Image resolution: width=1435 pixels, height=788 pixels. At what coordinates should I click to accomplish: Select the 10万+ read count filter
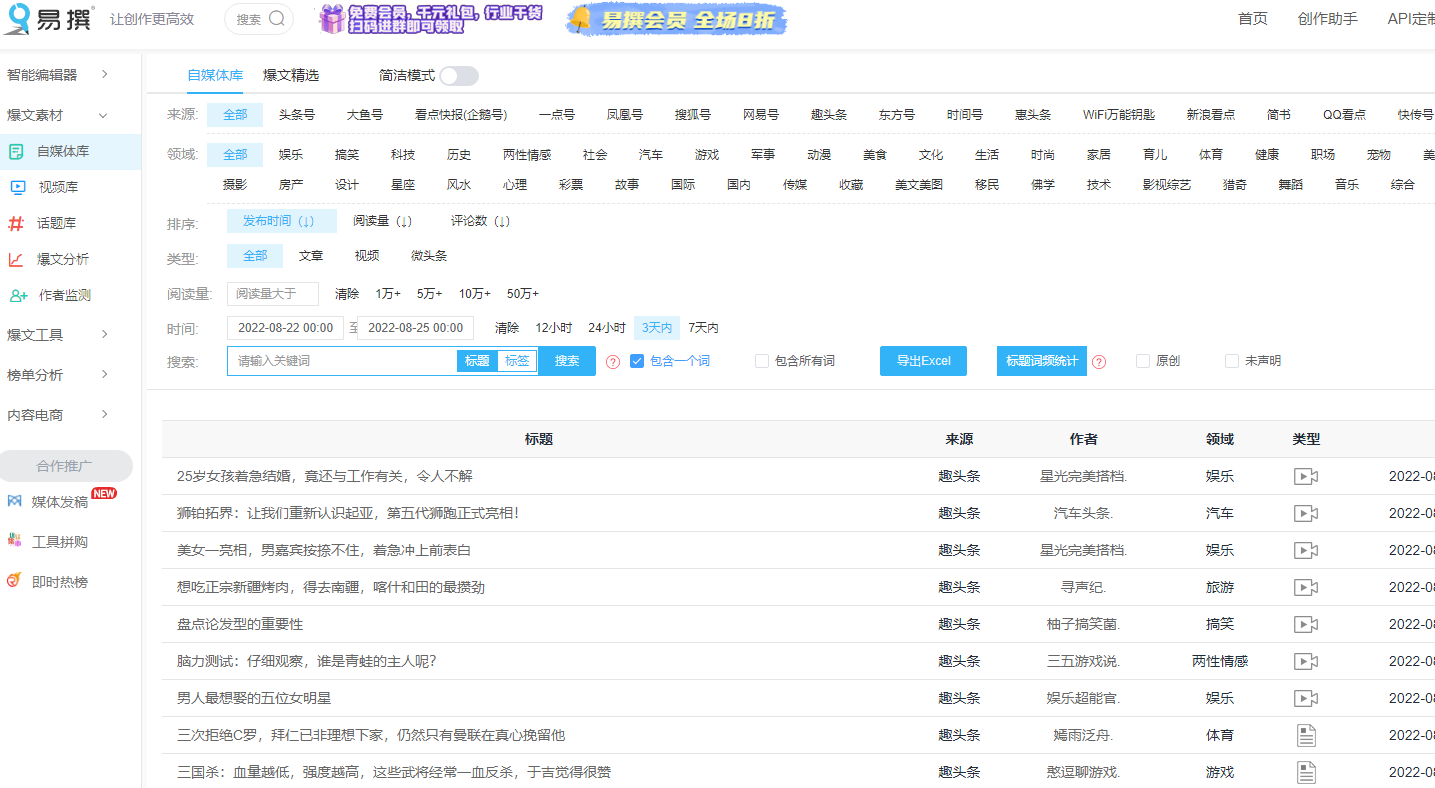[x=475, y=294]
